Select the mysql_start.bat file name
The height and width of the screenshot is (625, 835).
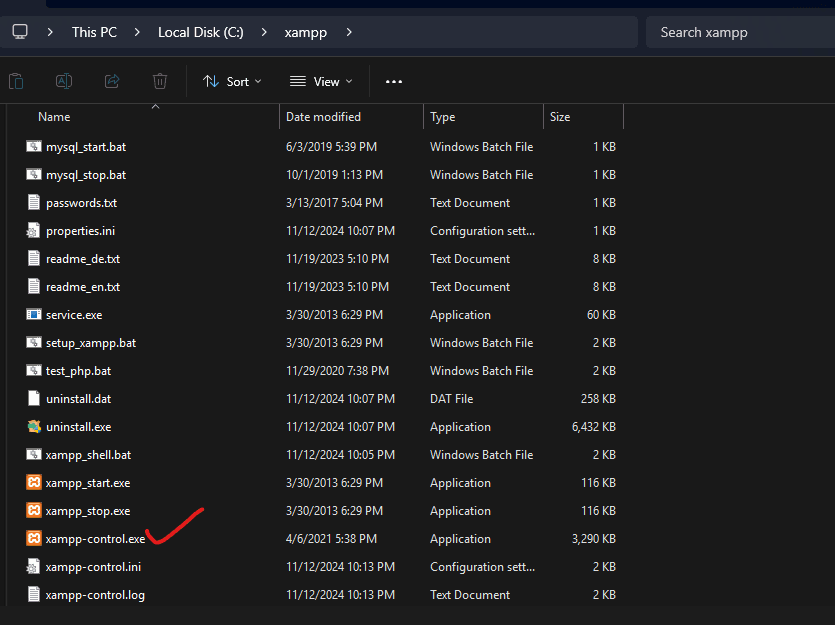pos(86,147)
